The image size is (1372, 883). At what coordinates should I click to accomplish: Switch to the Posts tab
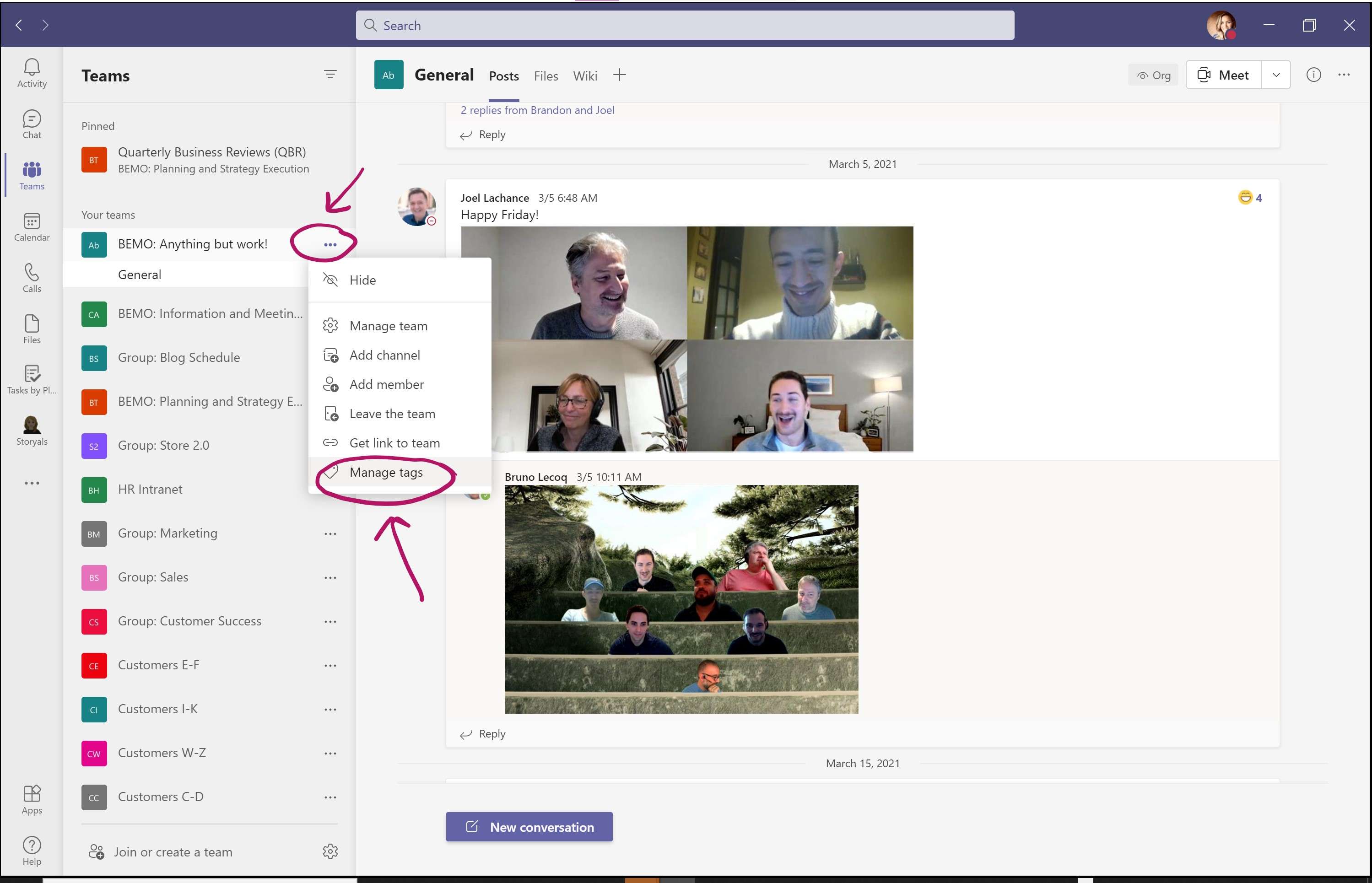pos(503,75)
